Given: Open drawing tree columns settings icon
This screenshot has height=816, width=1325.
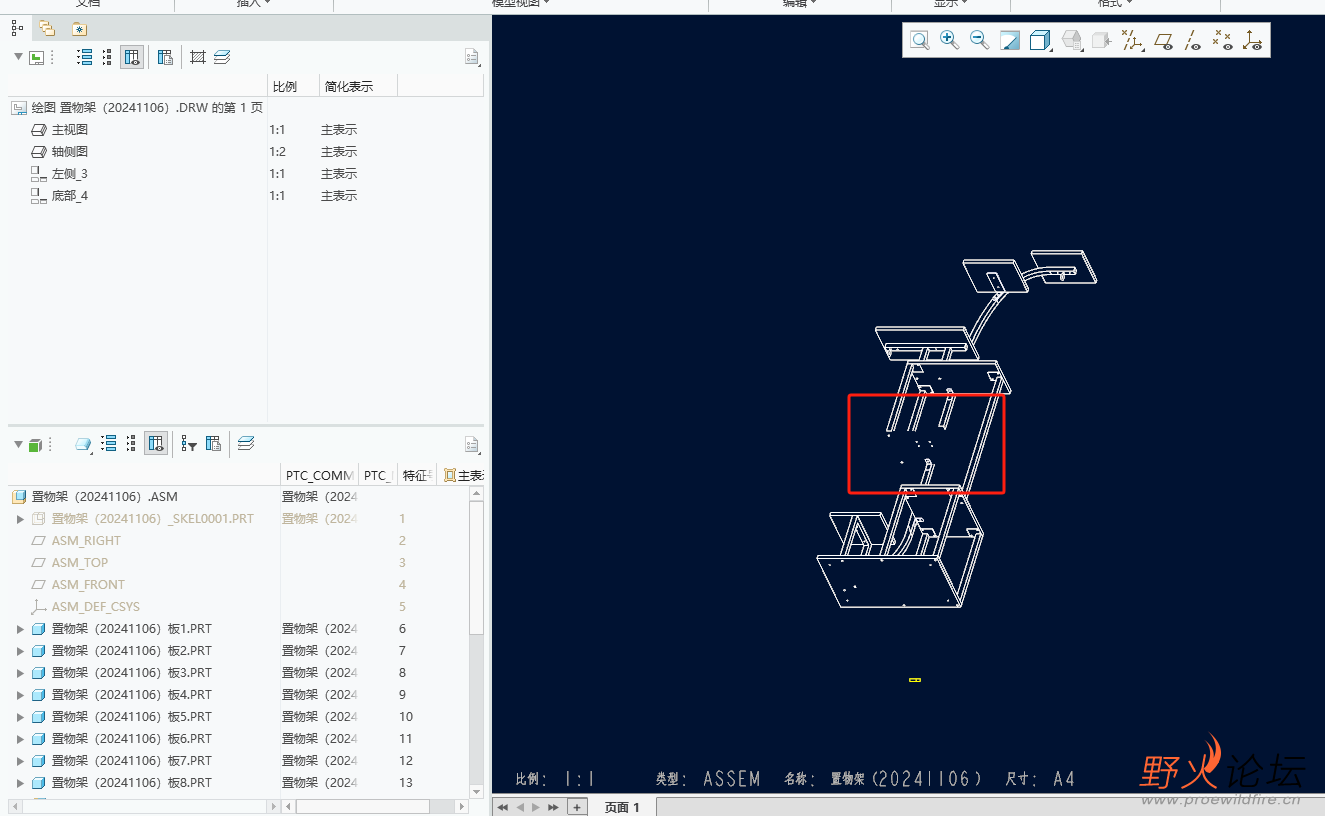Looking at the screenshot, I should click(x=165, y=57).
